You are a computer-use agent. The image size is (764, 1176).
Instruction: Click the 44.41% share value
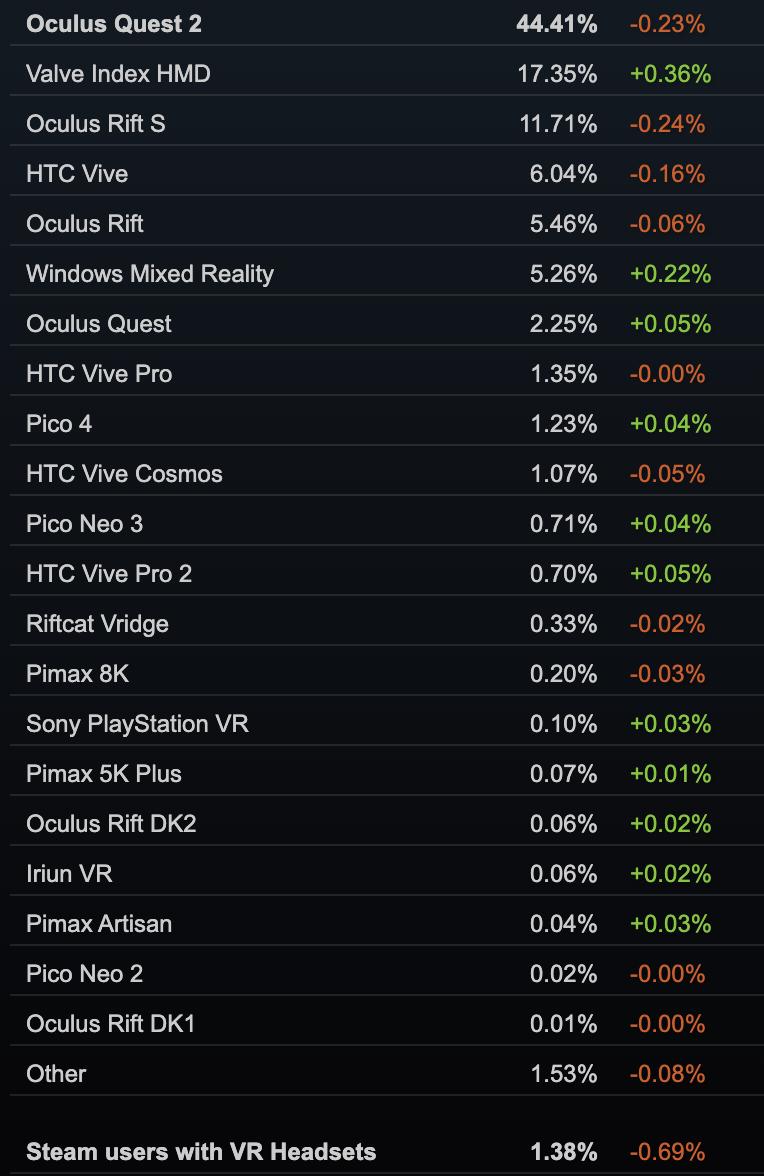pos(556,24)
